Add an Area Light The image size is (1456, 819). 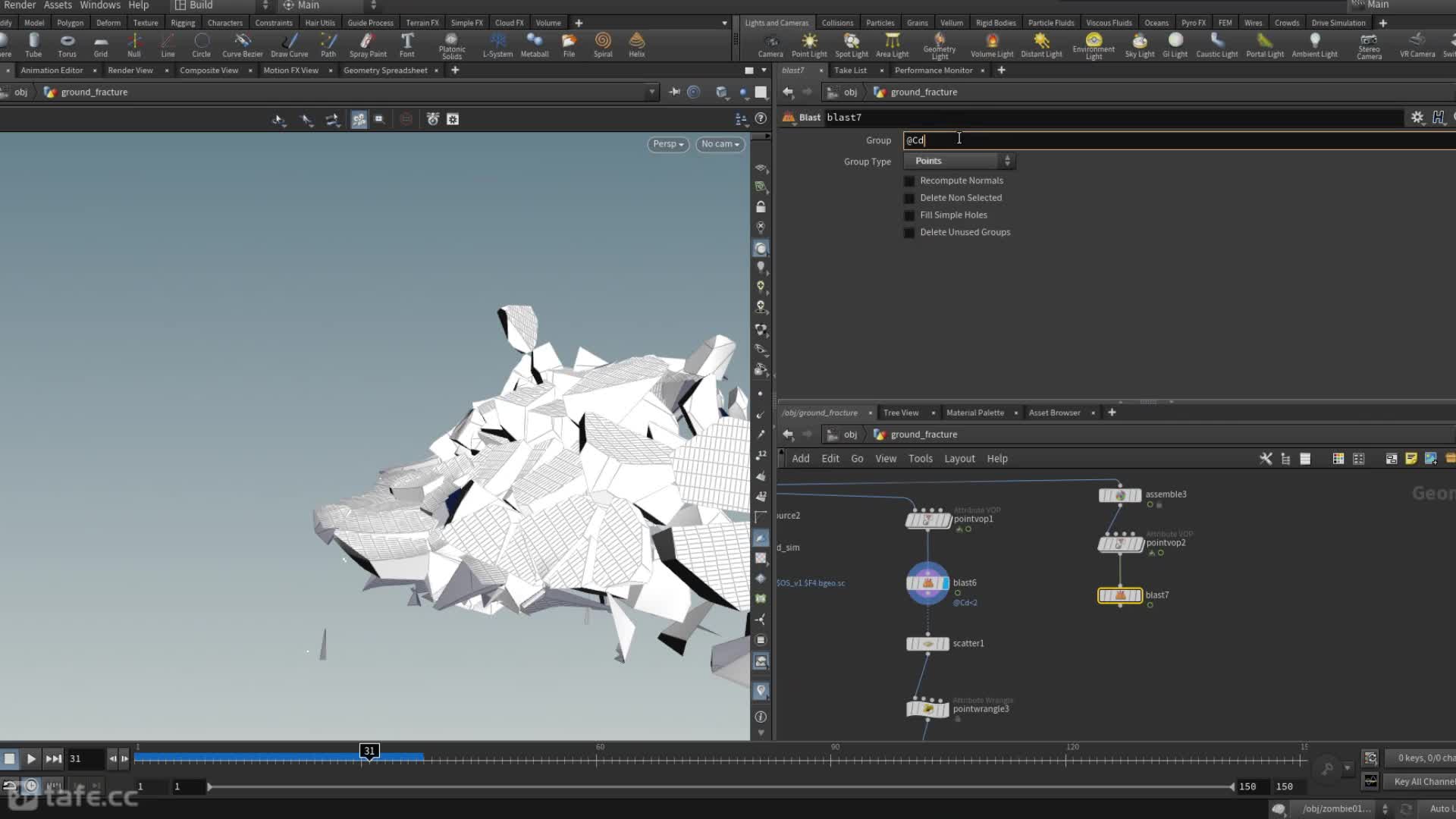pos(893,45)
